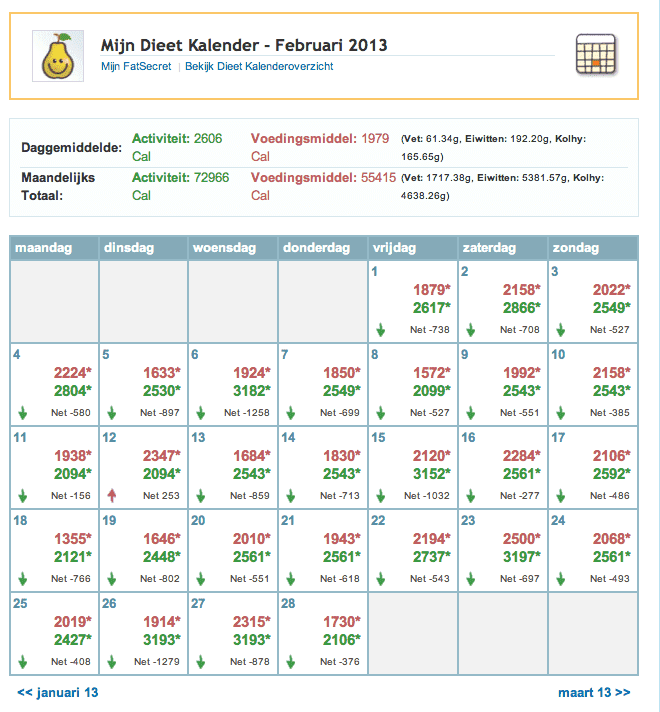Click activity calories 2866 on day 2
Viewport: 660px width, 712px height.
click(x=521, y=308)
